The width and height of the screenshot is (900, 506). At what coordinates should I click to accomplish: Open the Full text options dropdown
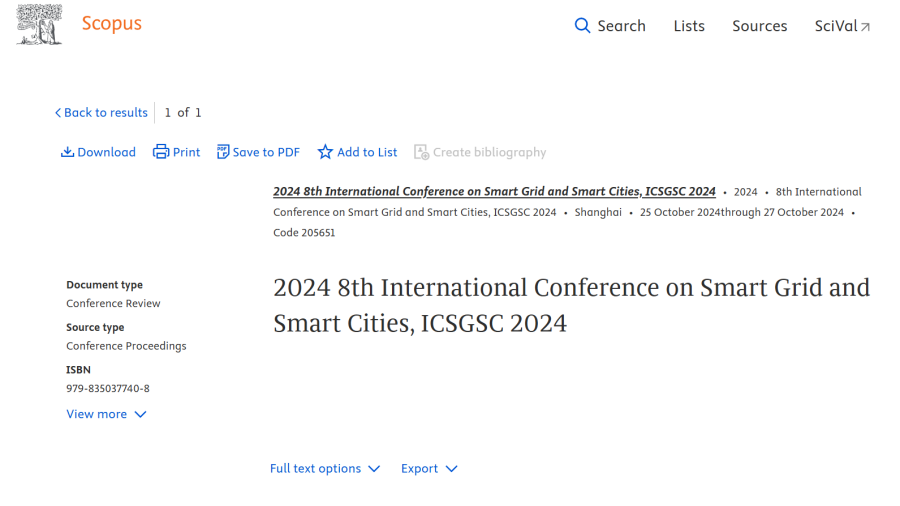pos(325,468)
